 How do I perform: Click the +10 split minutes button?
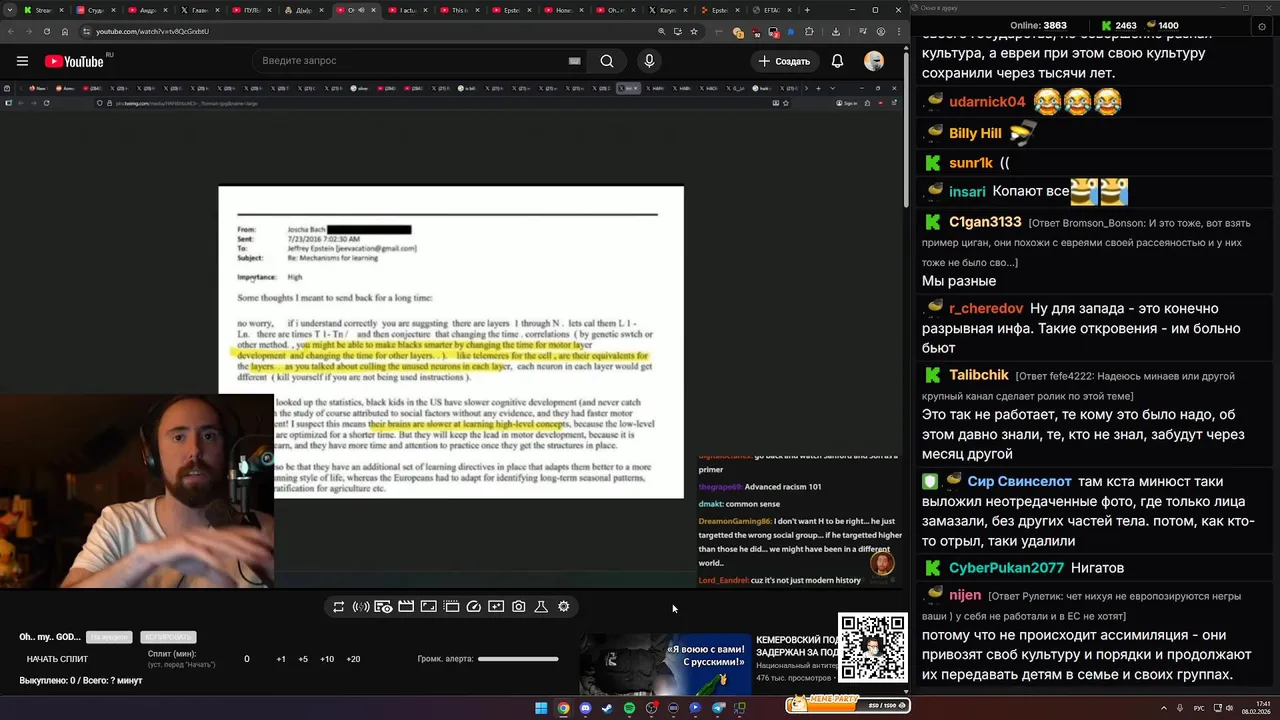click(x=327, y=659)
